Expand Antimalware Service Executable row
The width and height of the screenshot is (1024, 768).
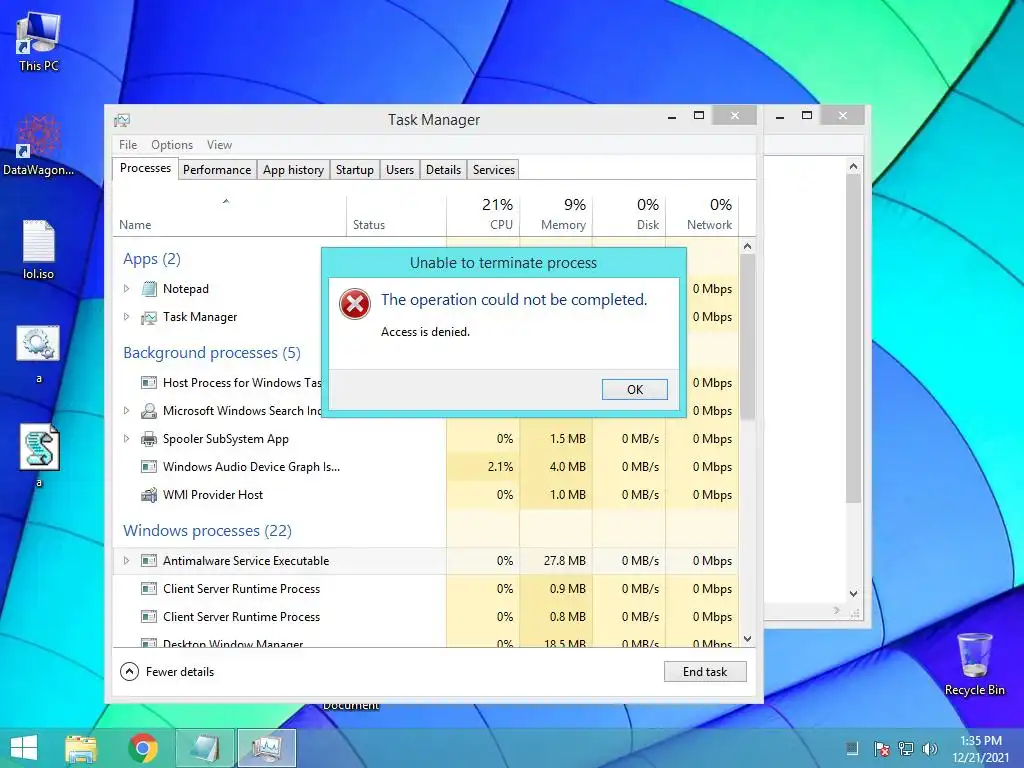[x=127, y=560]
